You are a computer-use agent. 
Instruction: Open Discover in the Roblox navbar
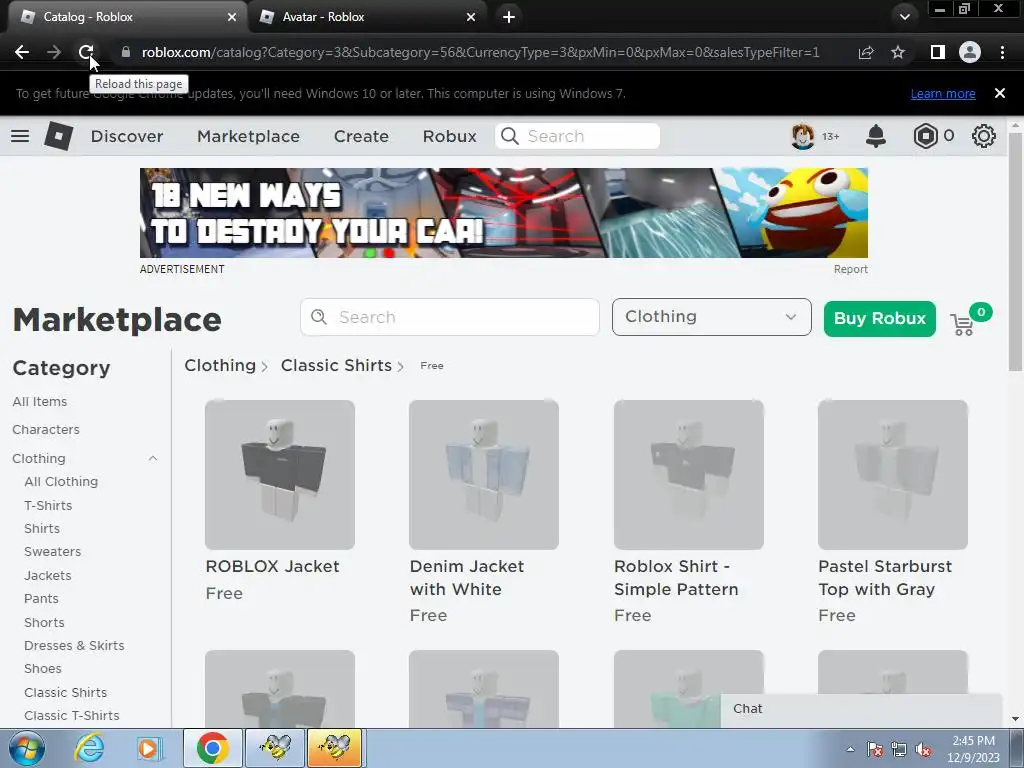pos(127,136)
